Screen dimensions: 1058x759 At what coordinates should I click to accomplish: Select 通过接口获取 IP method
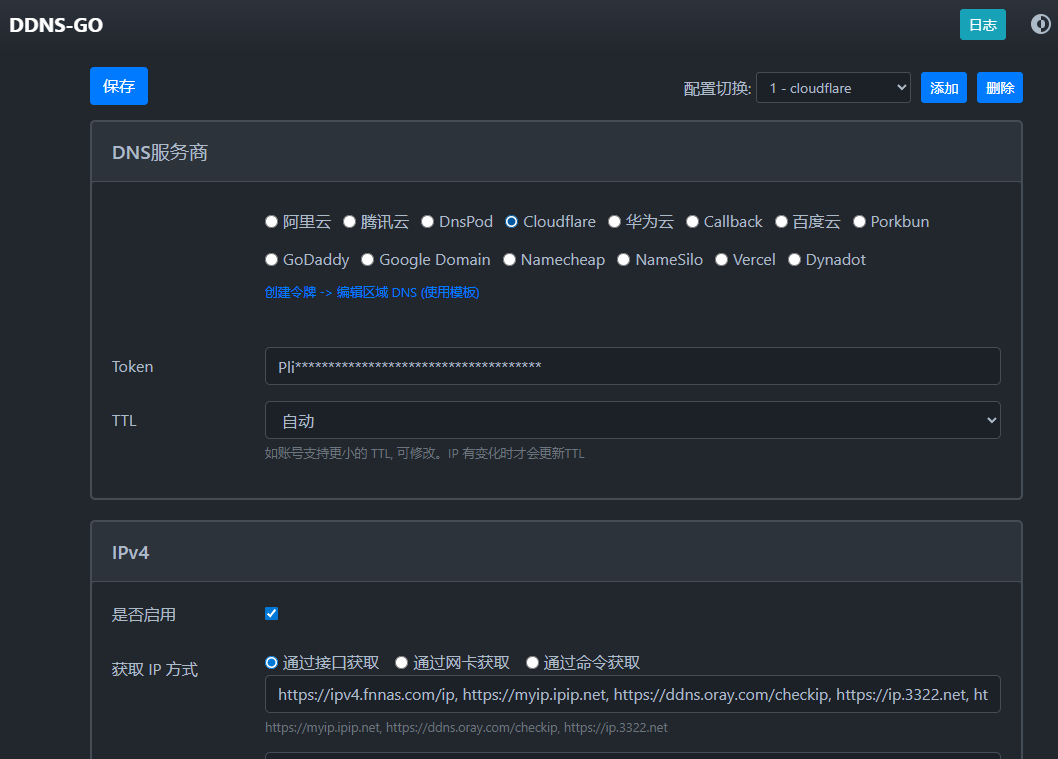pyautogui.click(x=271, y=663)
